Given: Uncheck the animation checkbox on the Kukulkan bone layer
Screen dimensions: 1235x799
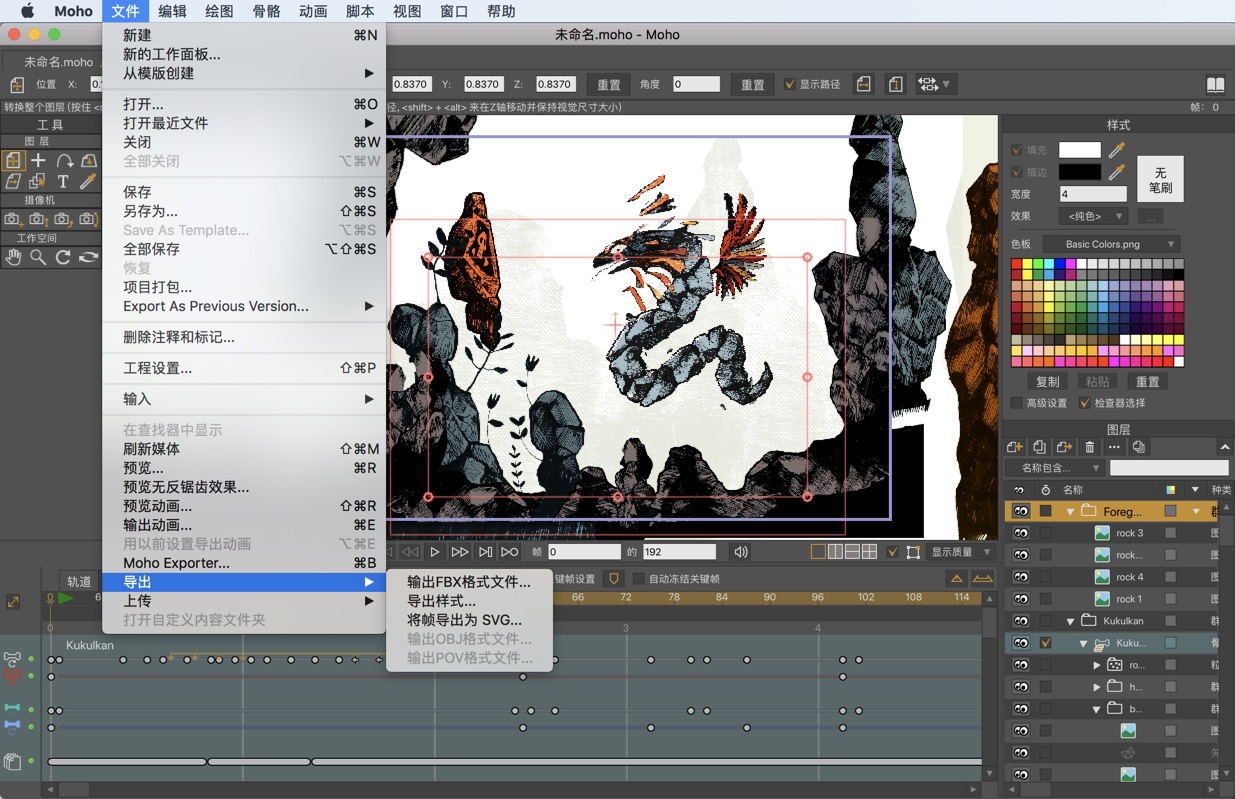Looking at the screenshot, I should click(1045, 644).
